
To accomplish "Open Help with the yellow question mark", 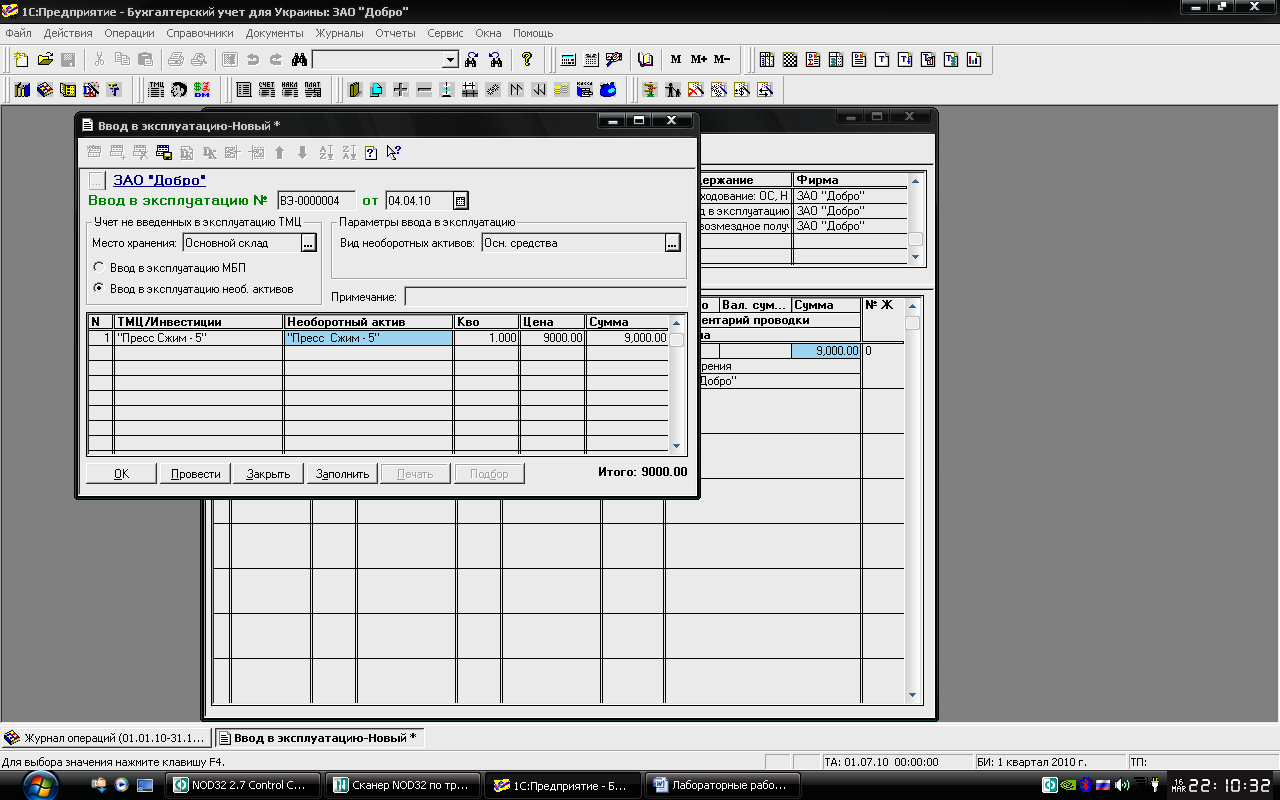I will click(x=527, y=59).
